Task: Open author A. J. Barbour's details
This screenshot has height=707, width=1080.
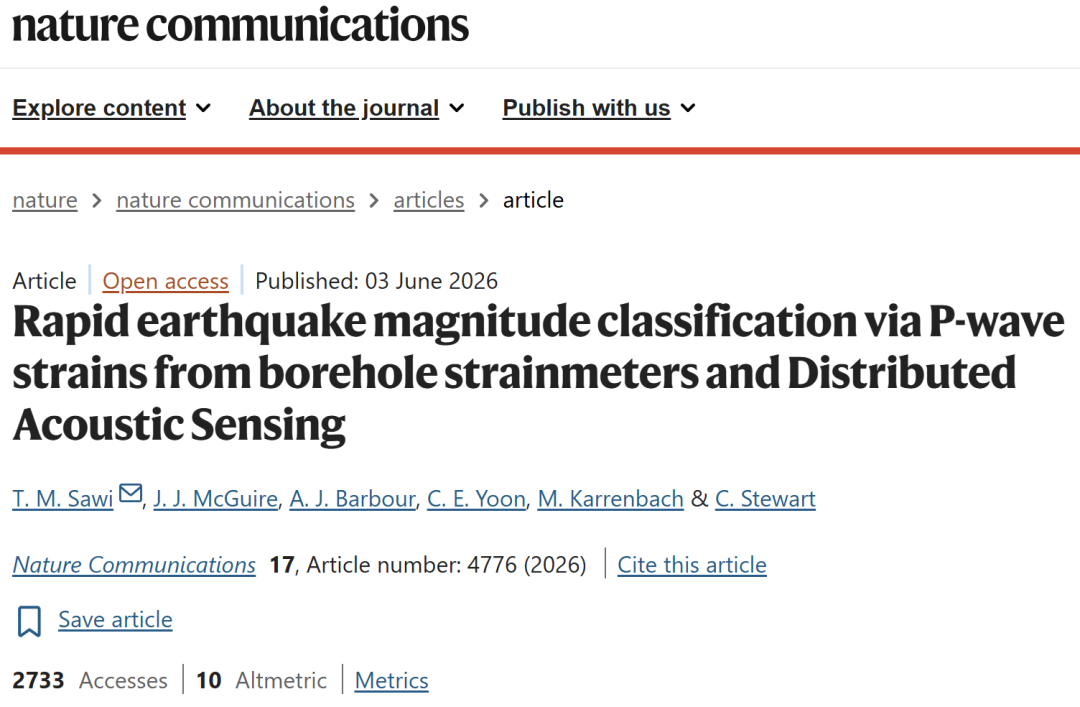Action: pos(353,498)
